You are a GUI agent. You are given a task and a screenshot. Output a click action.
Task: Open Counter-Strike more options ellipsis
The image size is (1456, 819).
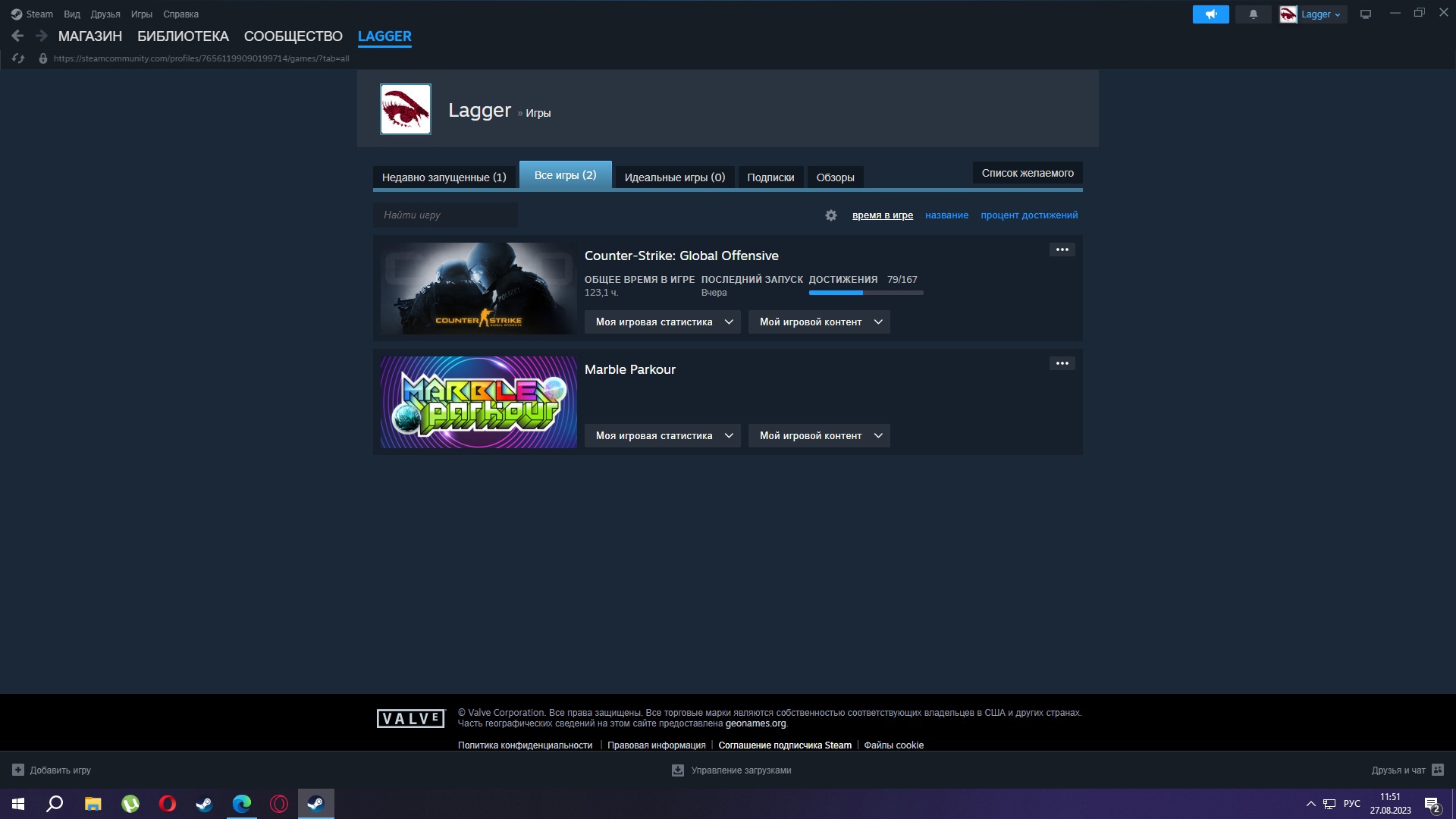tap(1062, 249)
